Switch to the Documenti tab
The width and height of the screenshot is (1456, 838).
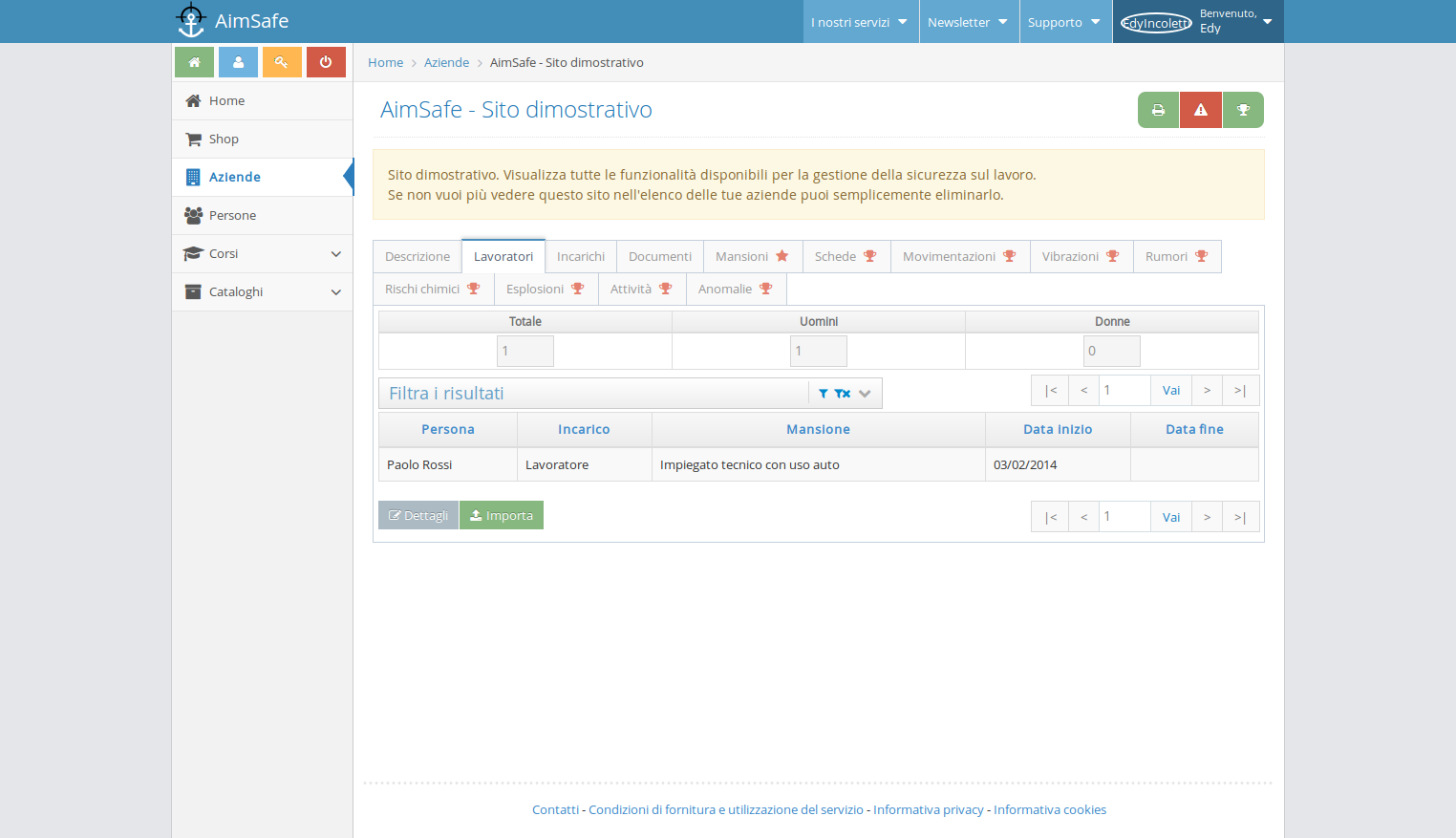pyautogui.click(x=660, y=256)
